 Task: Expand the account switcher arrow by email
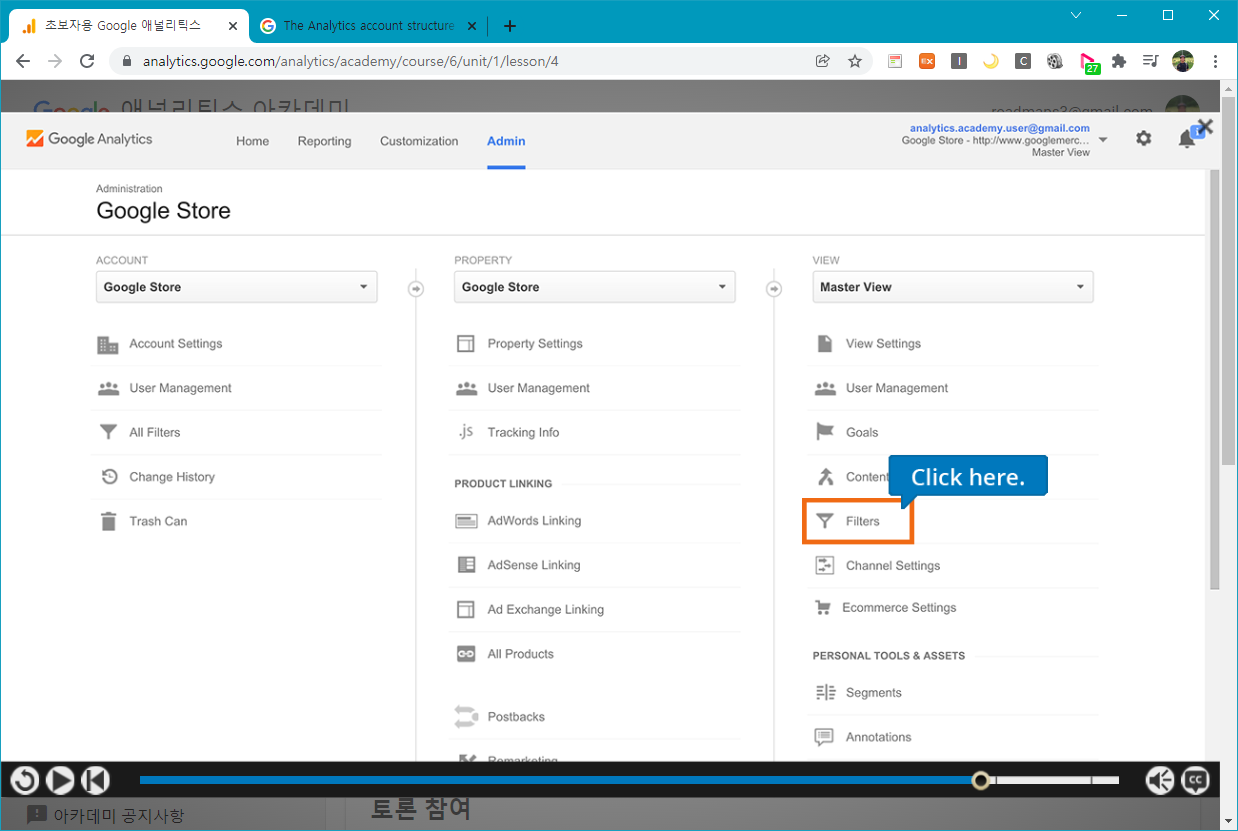tap(1103, 140)
